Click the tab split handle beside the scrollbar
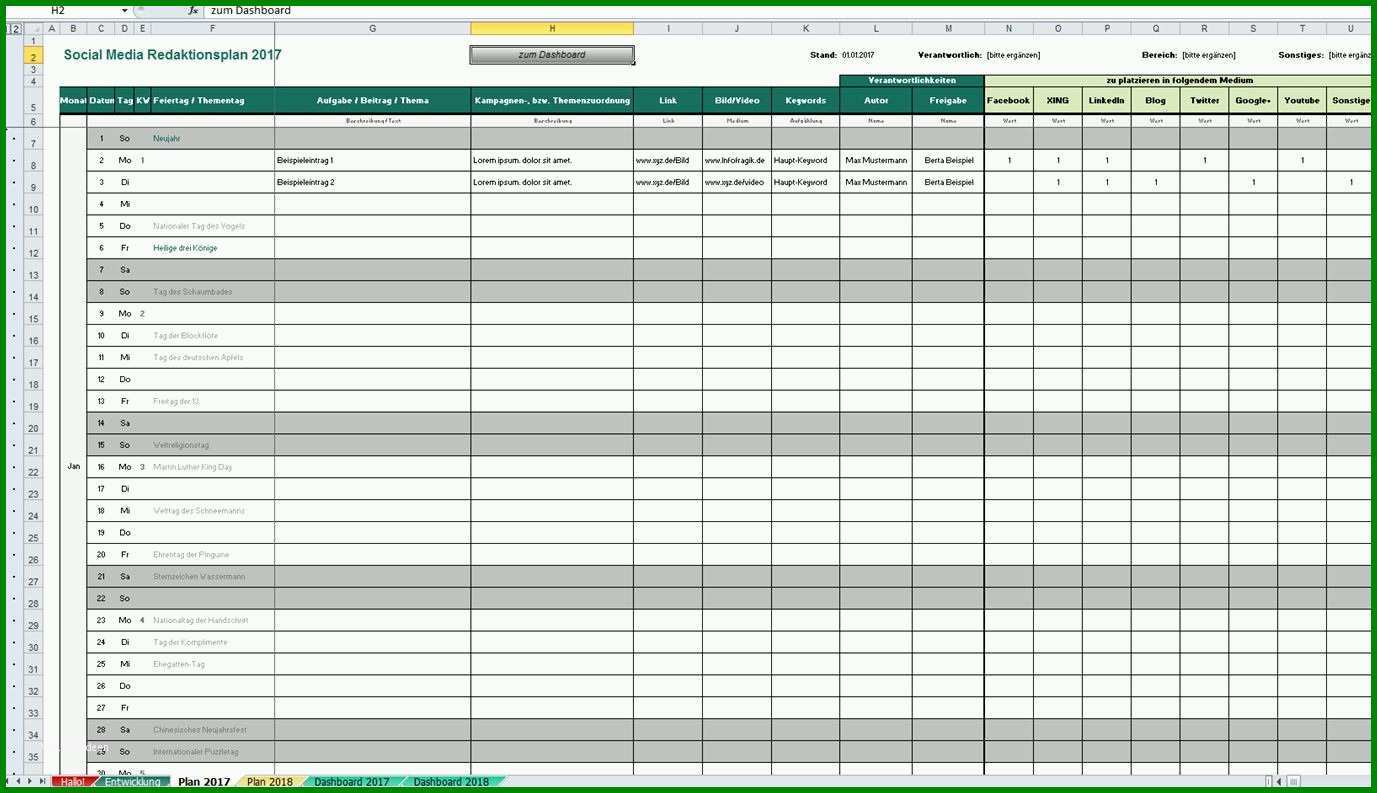Viewport: 1377px width, 793px height. [x=1269, y=781]
